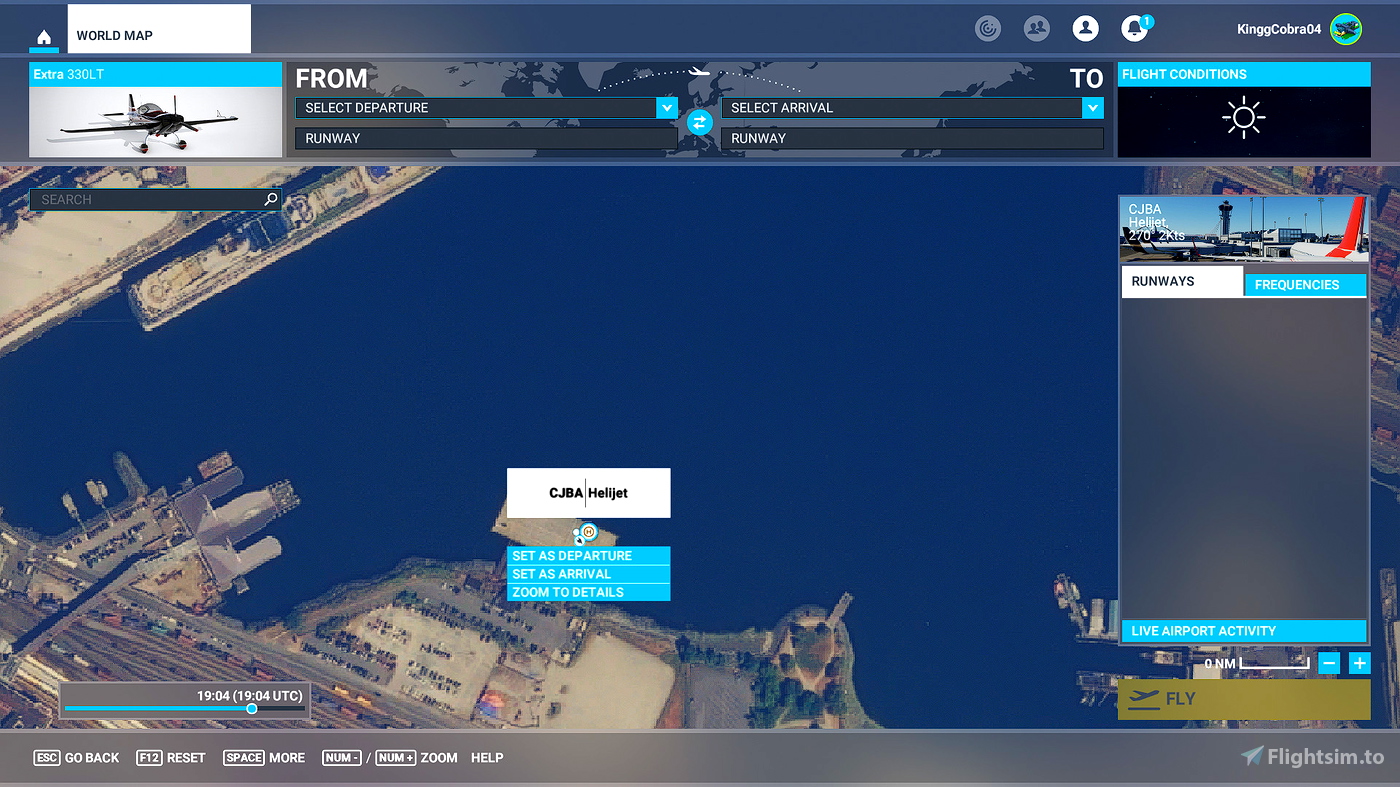Click HELP in the bottom bar
The height and width of the screenshot is (787, 1400).
pos(487,758)
